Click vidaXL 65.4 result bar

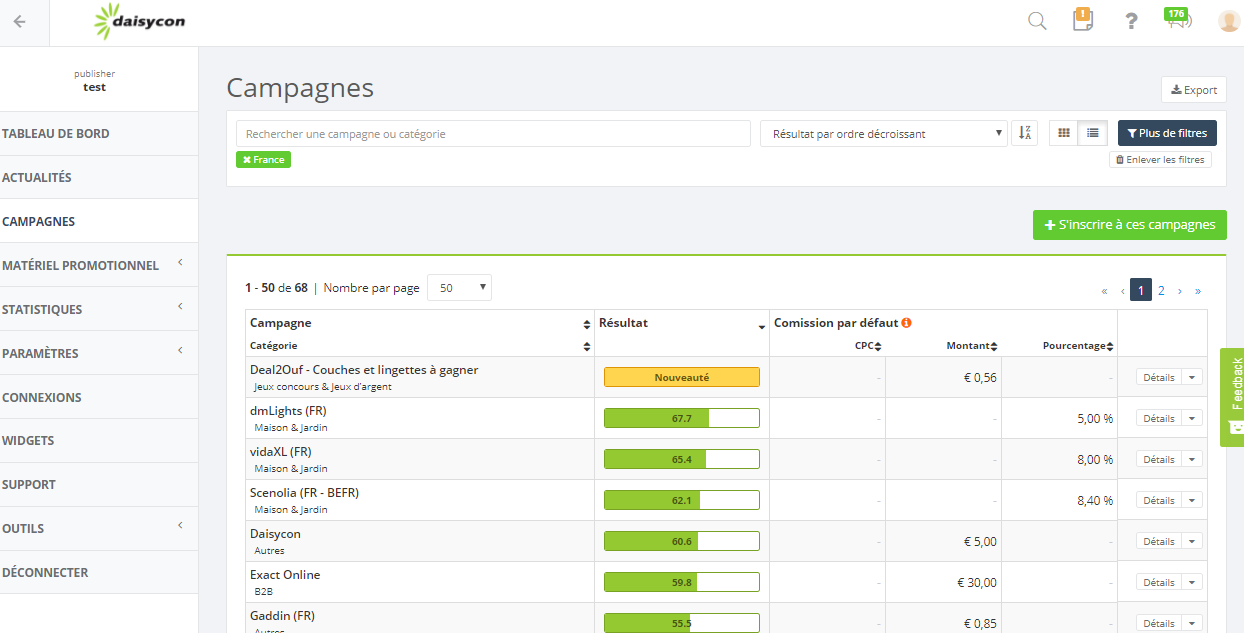click(x=682, y=459)
